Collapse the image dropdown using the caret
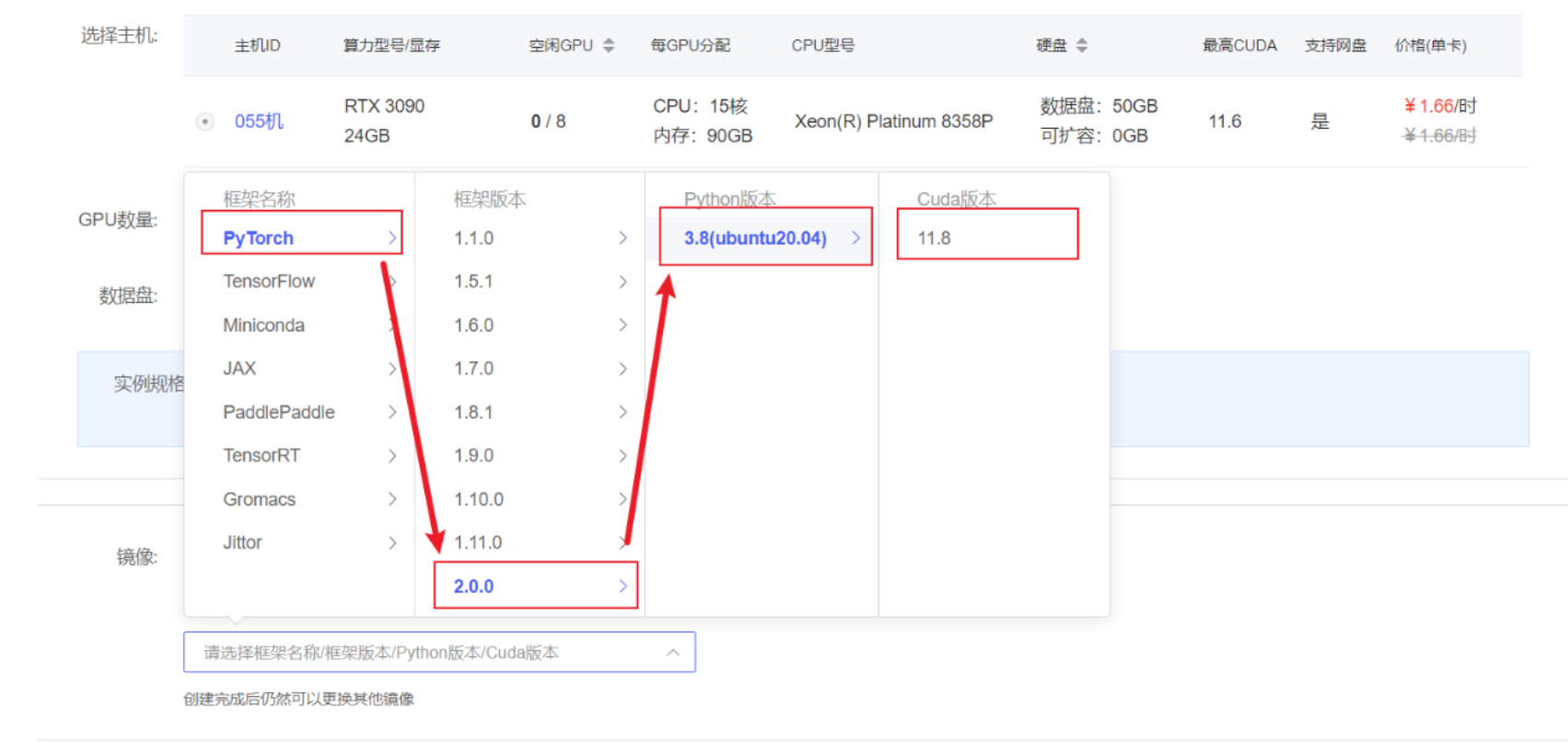This screenshot has width=1568, height=742. pos(673,653)
